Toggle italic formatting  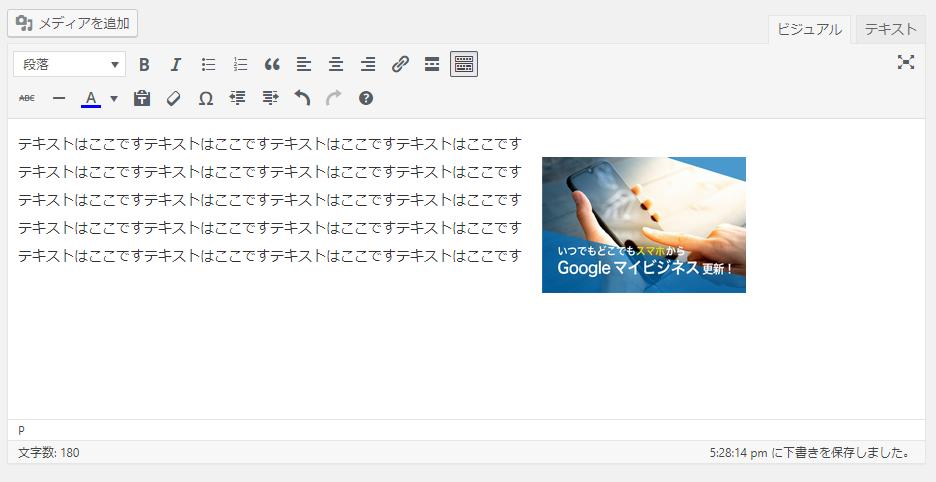pyautogui.click(x=176, y=64)
